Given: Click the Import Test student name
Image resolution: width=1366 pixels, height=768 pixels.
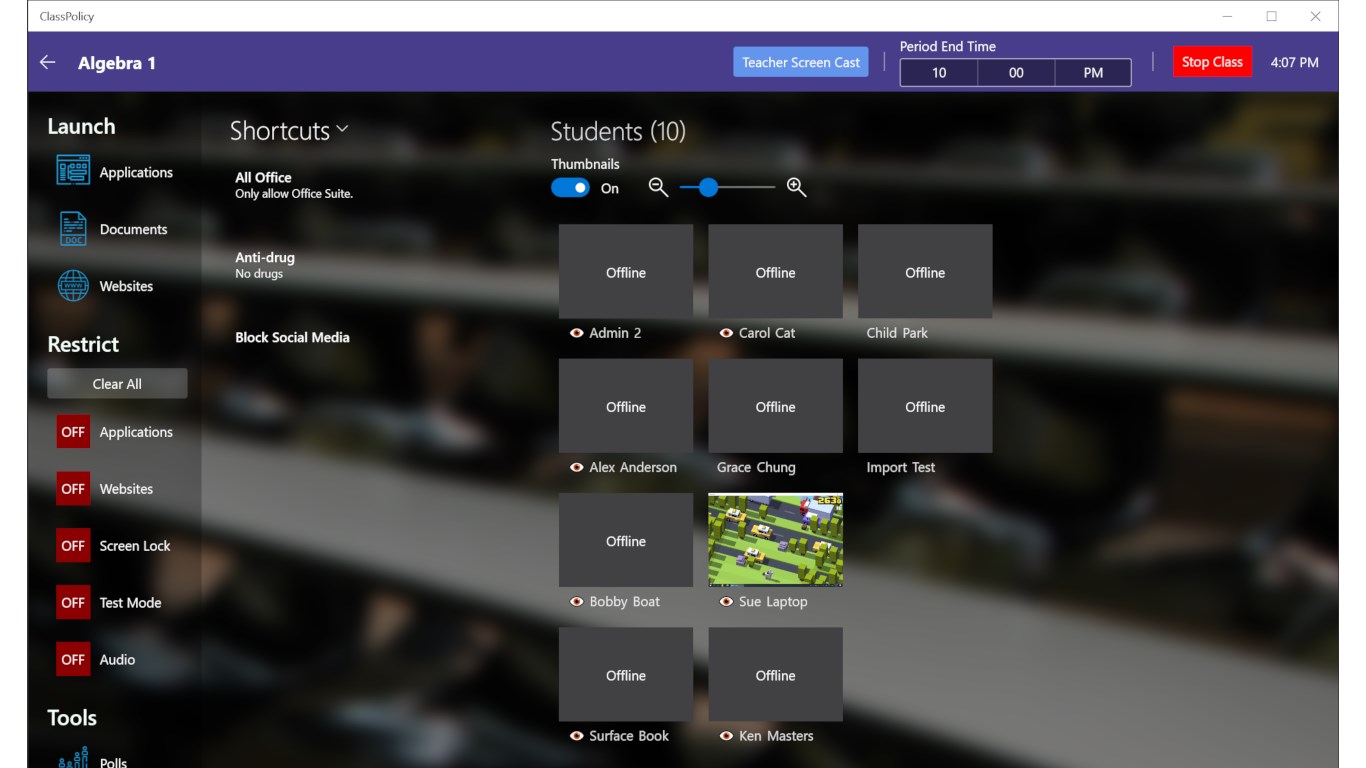Looking at the screenshot, I should coord(901,467).
